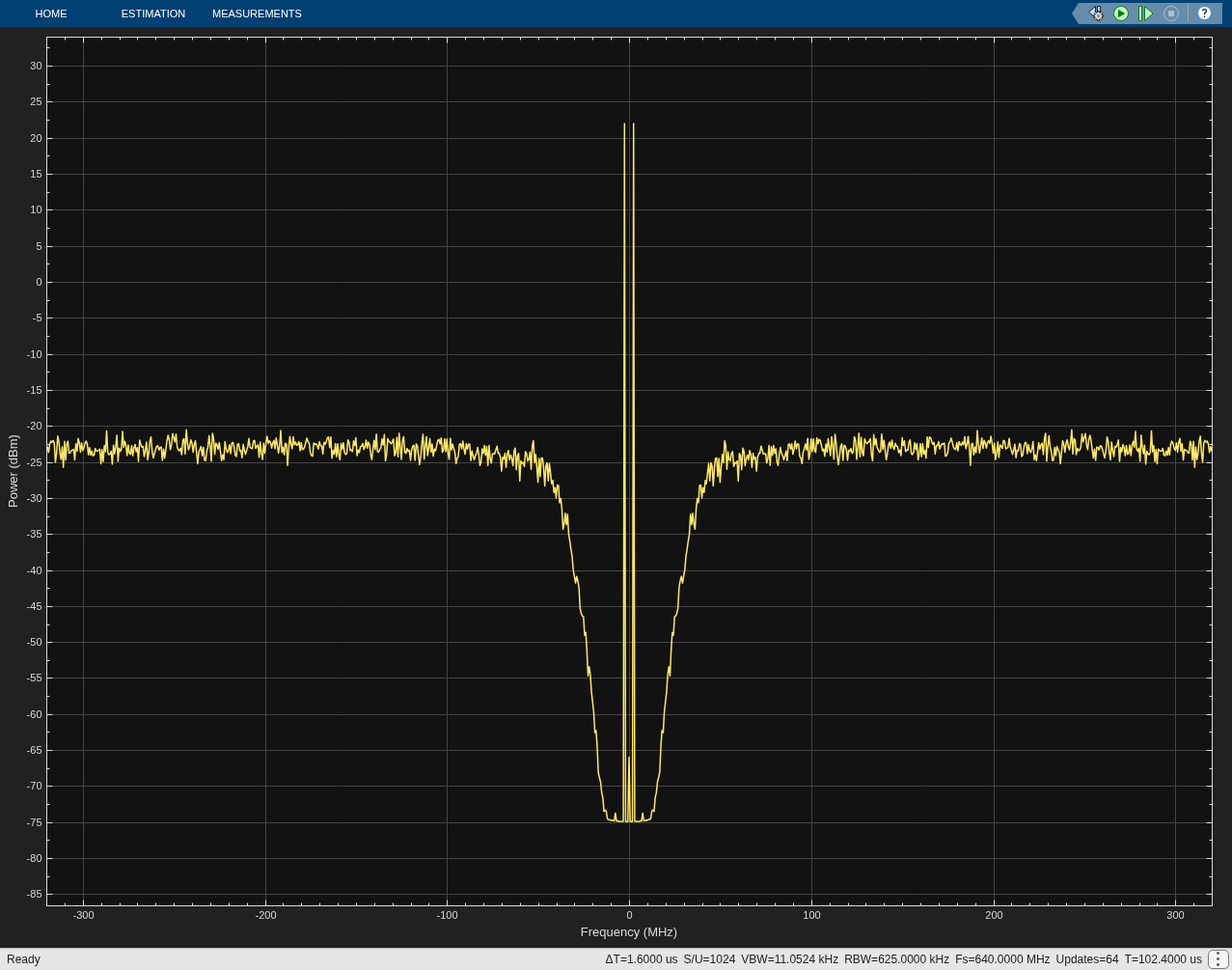Screen dimensions: 1232x970
Task: Click the y-axis tick label -50
Action: coord(34,642)
